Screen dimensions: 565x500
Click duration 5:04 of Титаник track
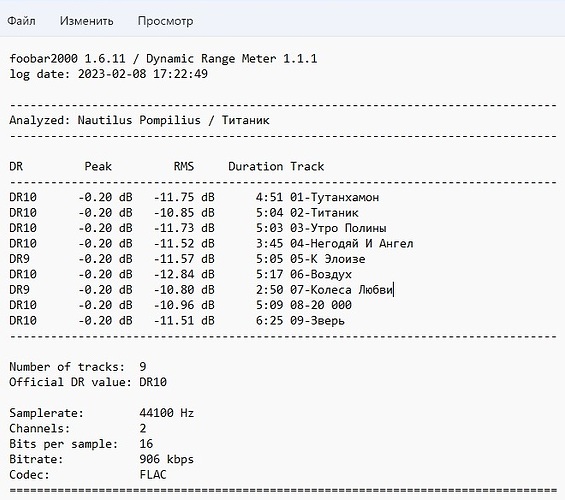click(270, 213)
